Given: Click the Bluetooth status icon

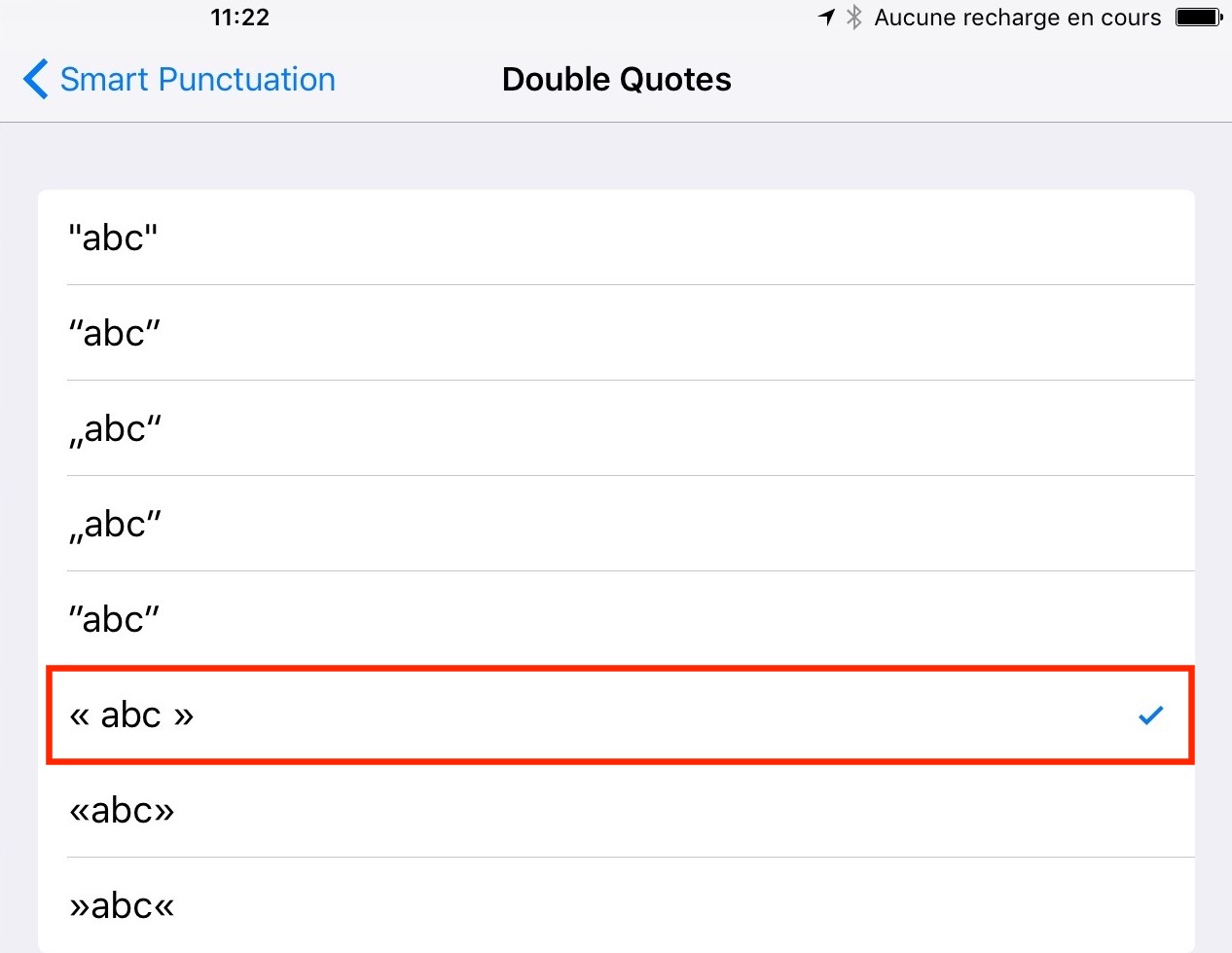Looking at the screenshot, I should pyautogui.click(x=853, y=17).
